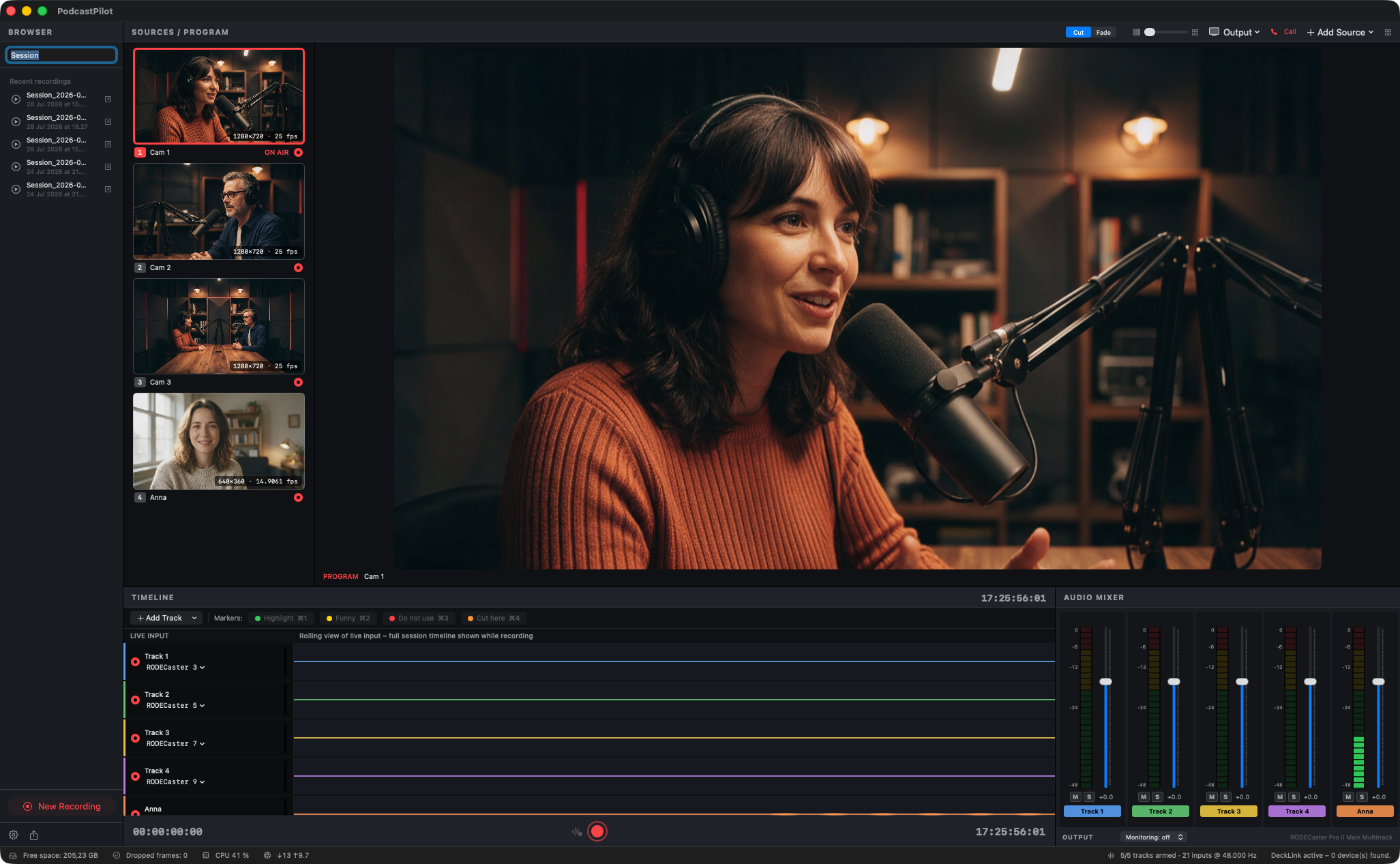Play the third Session recording in the list
The width and height of the screenshot is (1400, 864).
click(16, 145)
